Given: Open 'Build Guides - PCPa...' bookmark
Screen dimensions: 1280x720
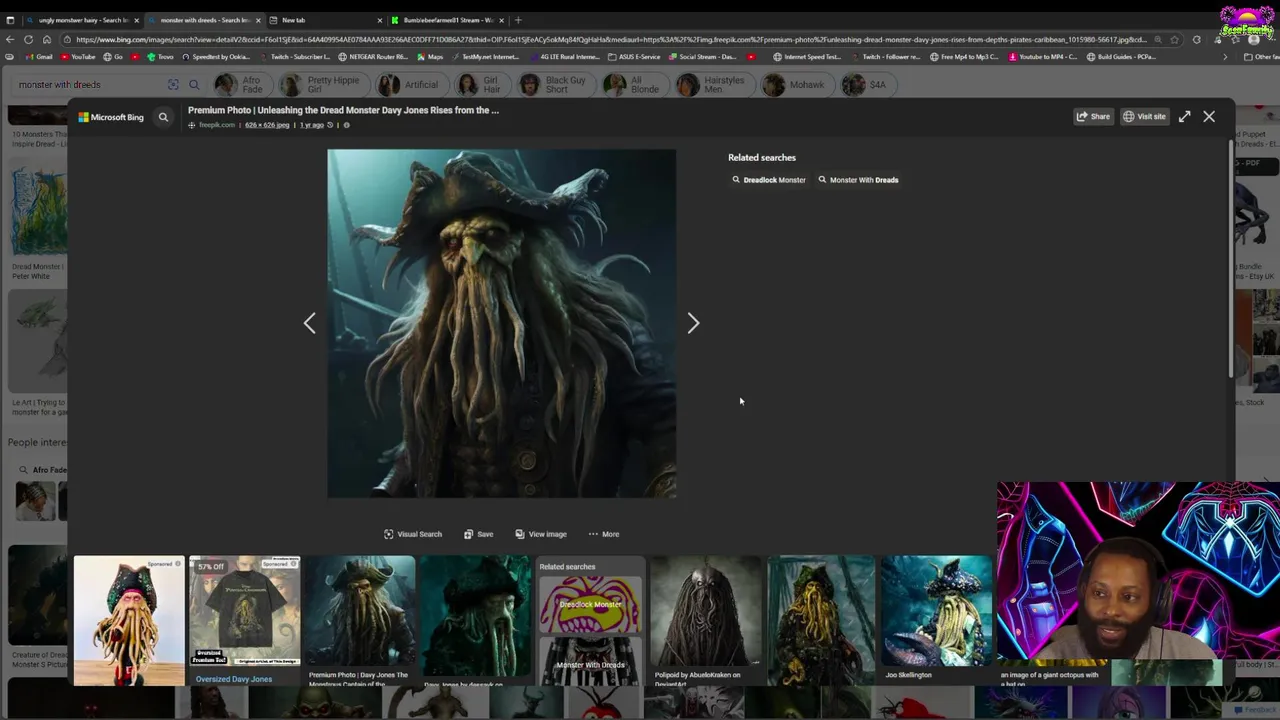Looking at the screenshot, I should pyautogui.click(x=1121, y=57).
